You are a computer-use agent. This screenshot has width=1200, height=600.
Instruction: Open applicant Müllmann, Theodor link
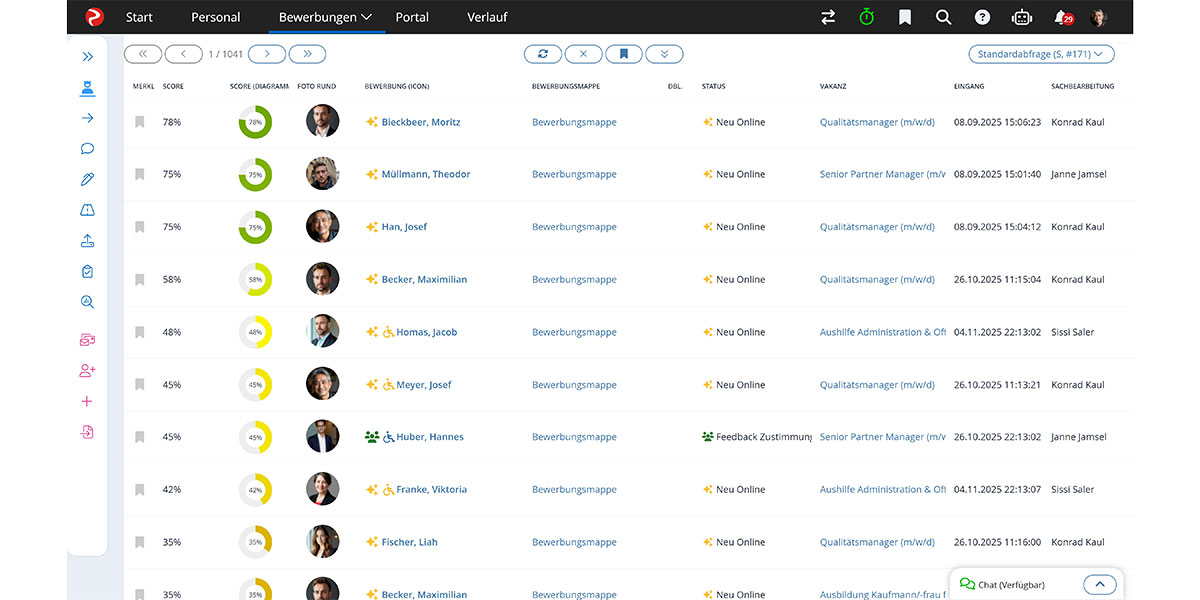425,174
